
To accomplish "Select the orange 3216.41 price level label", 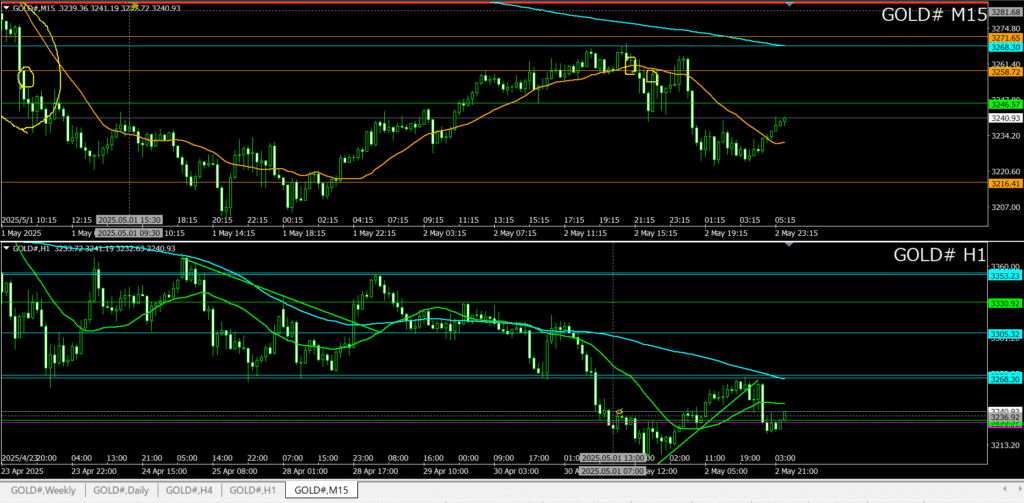I will click(x=1003, y=183).
